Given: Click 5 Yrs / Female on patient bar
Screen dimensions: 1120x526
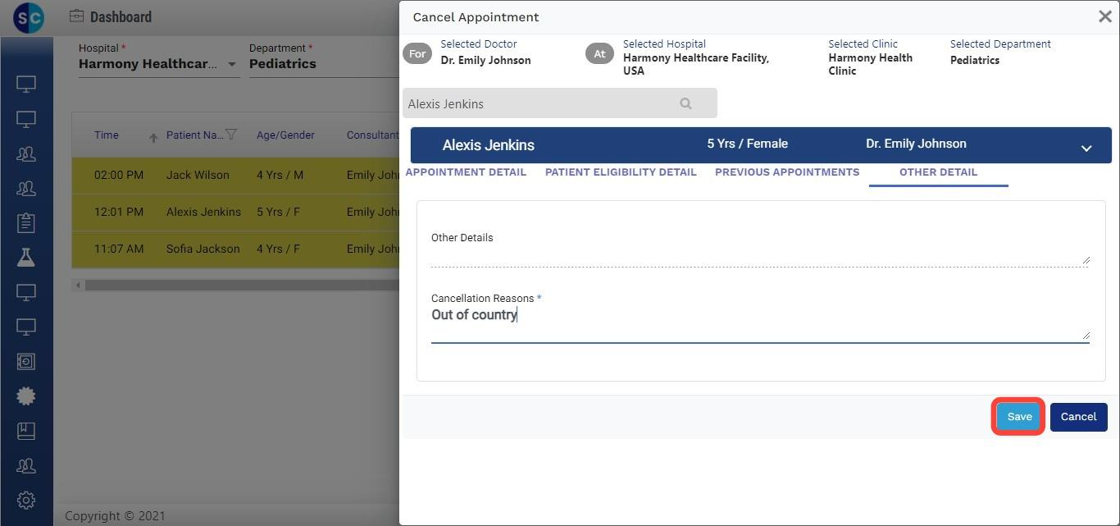Looking at the screenshot, I should [x=747, y=144].
